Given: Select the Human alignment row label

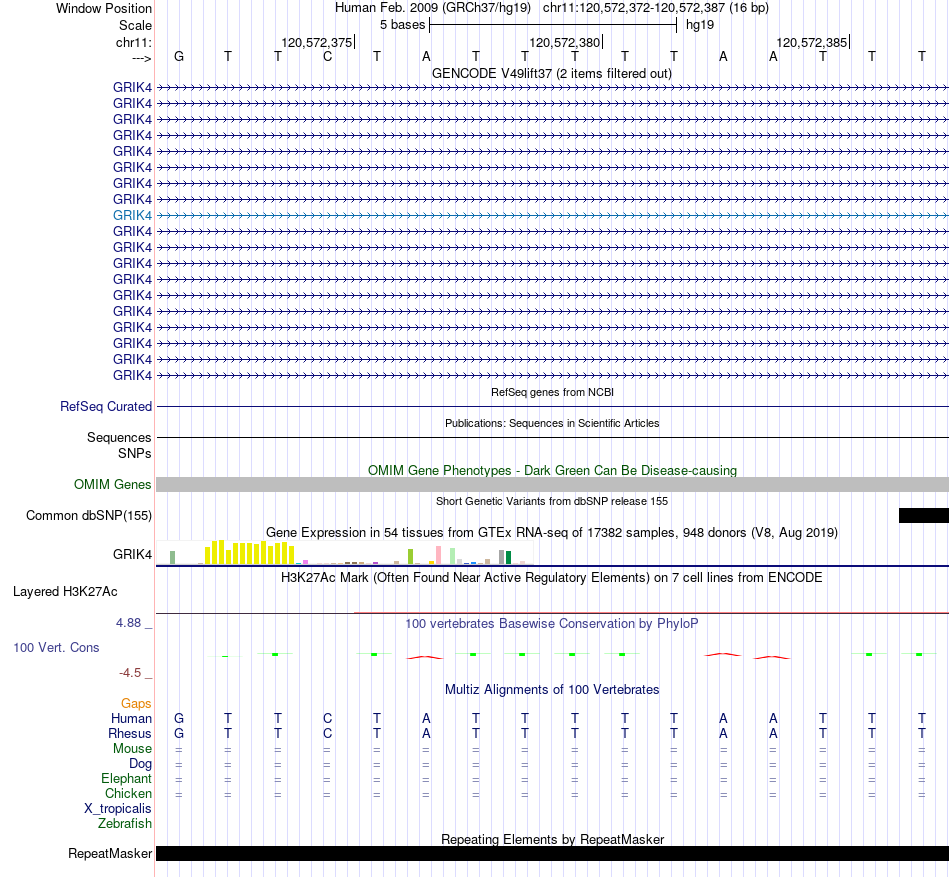Looking at the screenshot, I should (x=131, y=718).
